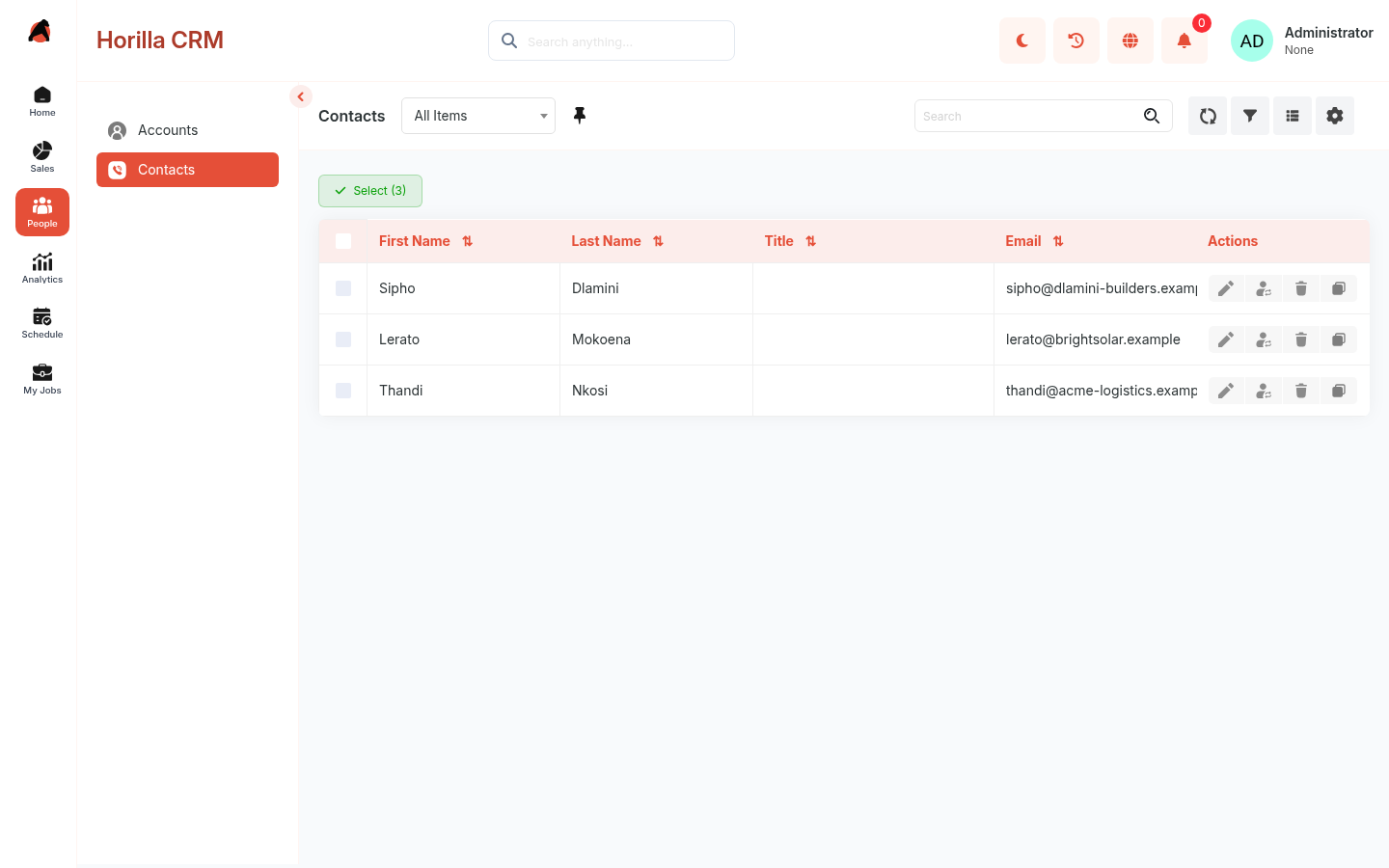Viewport: 1389px width, 868px height.
Task: Open Accounts in the sidebar
Action: pos(187,130)
